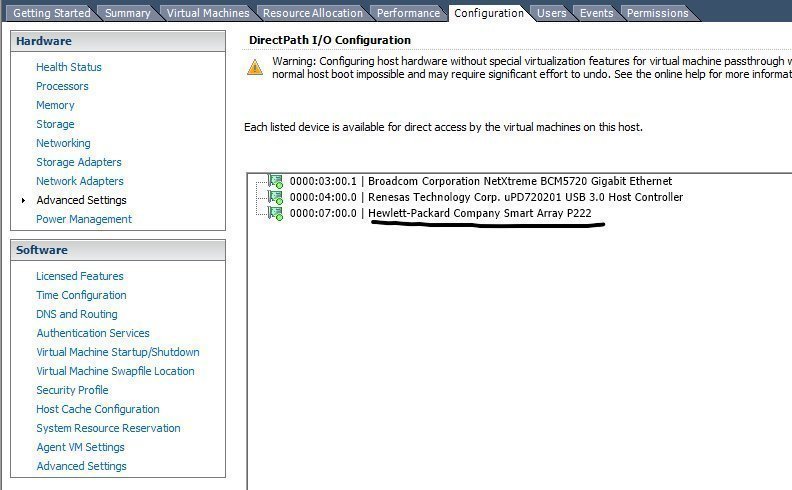Open the Health Status link
The width and height of the screenshot is (792, 490).
(x=69, y=67)
